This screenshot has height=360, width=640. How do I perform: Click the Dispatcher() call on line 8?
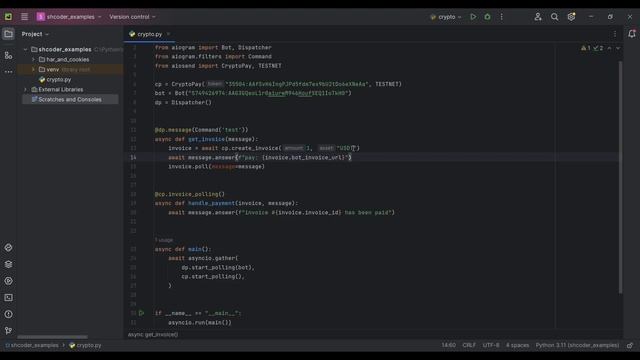pos(191,102)
